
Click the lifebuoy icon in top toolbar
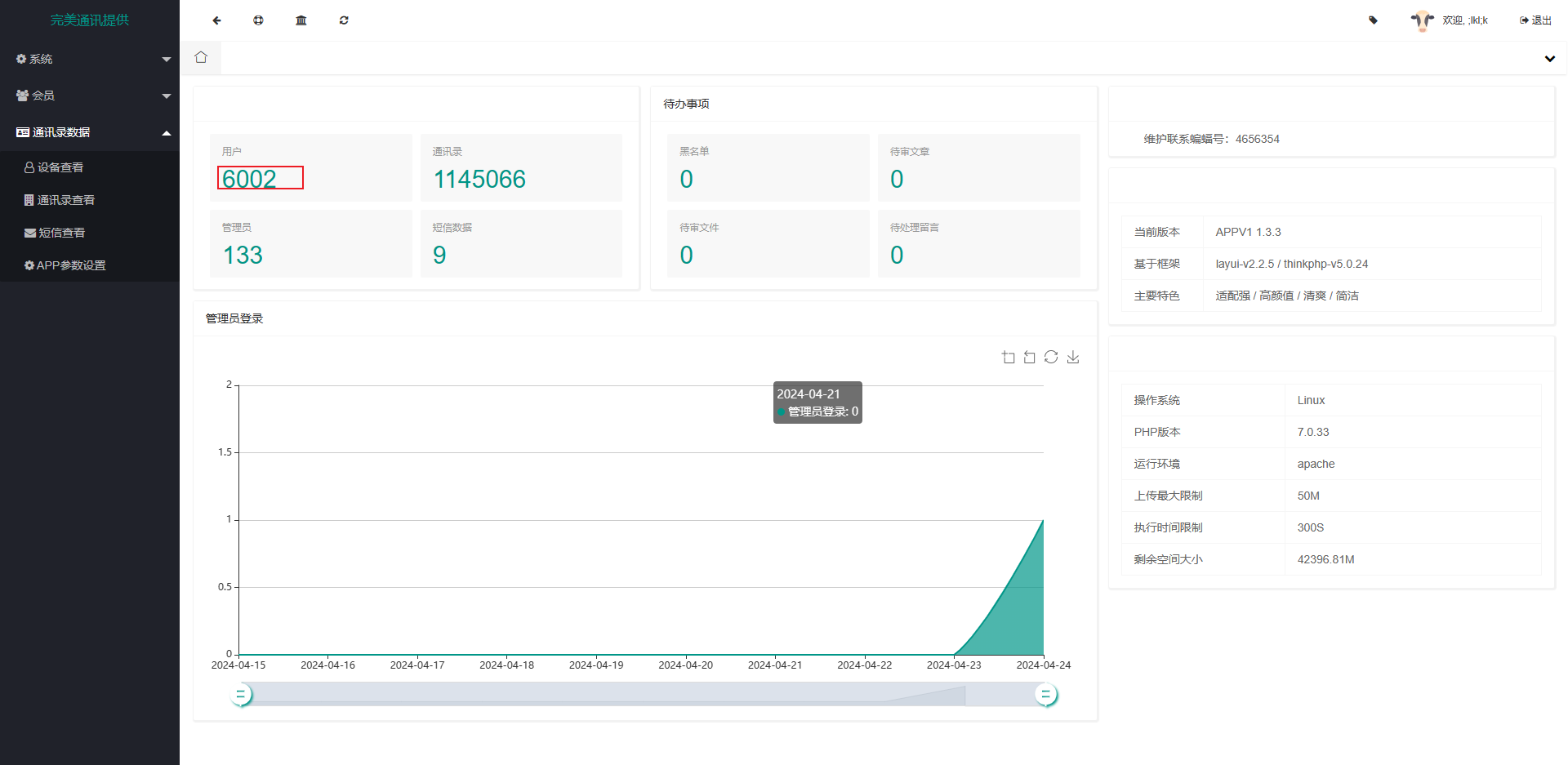pos(258,20)
